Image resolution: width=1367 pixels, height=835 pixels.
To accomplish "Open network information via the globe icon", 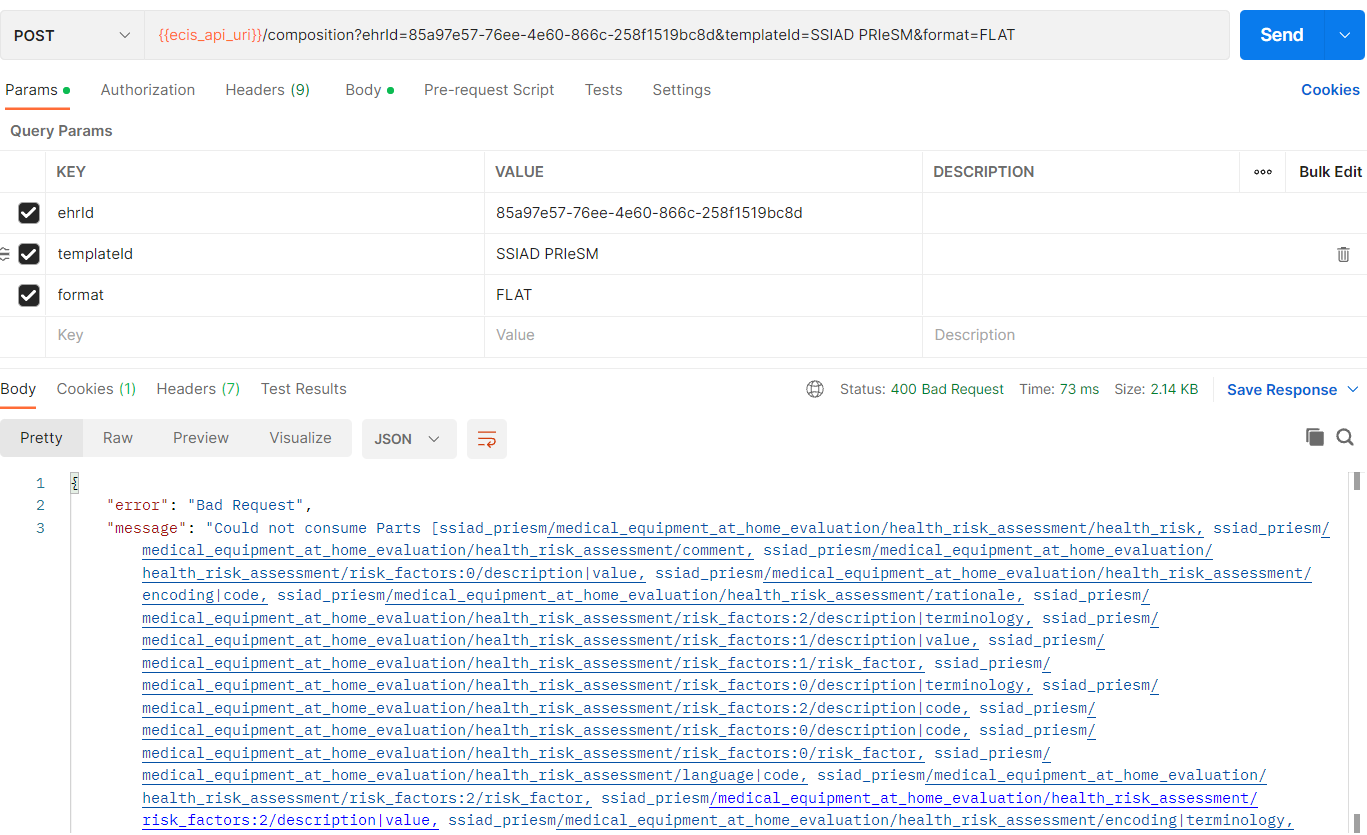I will click(x=814, y=388).
